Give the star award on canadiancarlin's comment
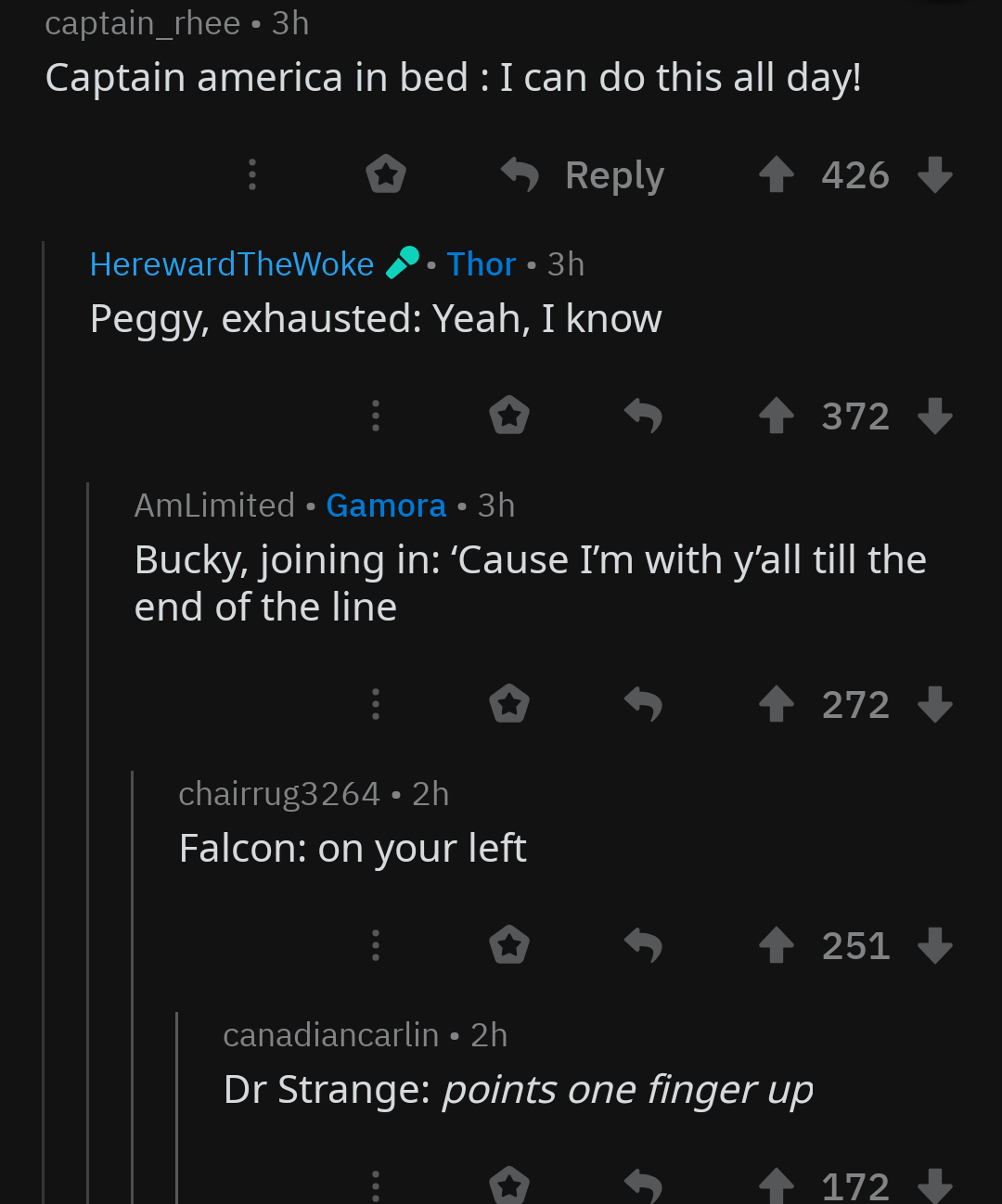 509,1185
